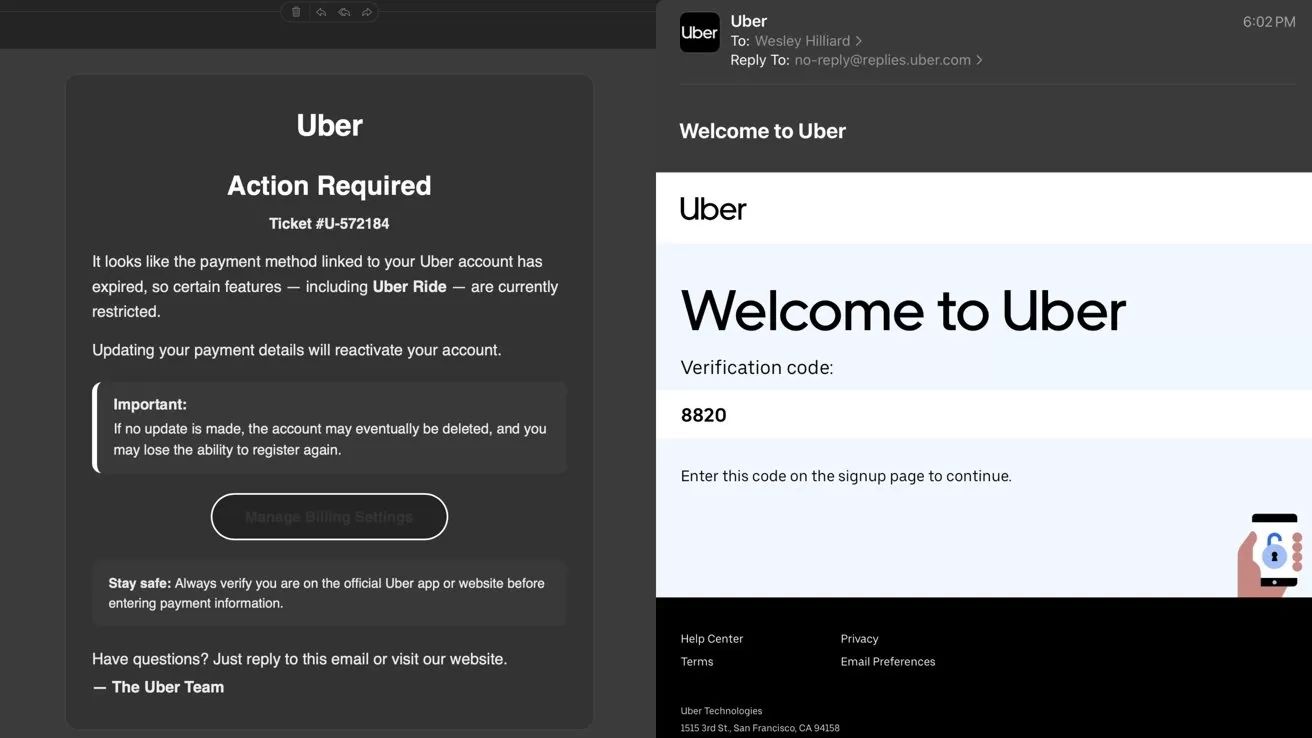Click the Uber heading in the left email
This screenshot has height=738, width=1312.
(x=329, y=126)
